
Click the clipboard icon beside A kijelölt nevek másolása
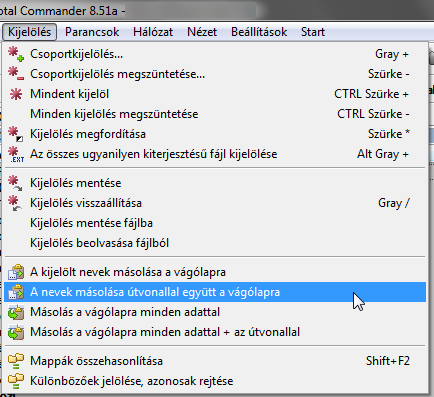(x=16, y=272)
